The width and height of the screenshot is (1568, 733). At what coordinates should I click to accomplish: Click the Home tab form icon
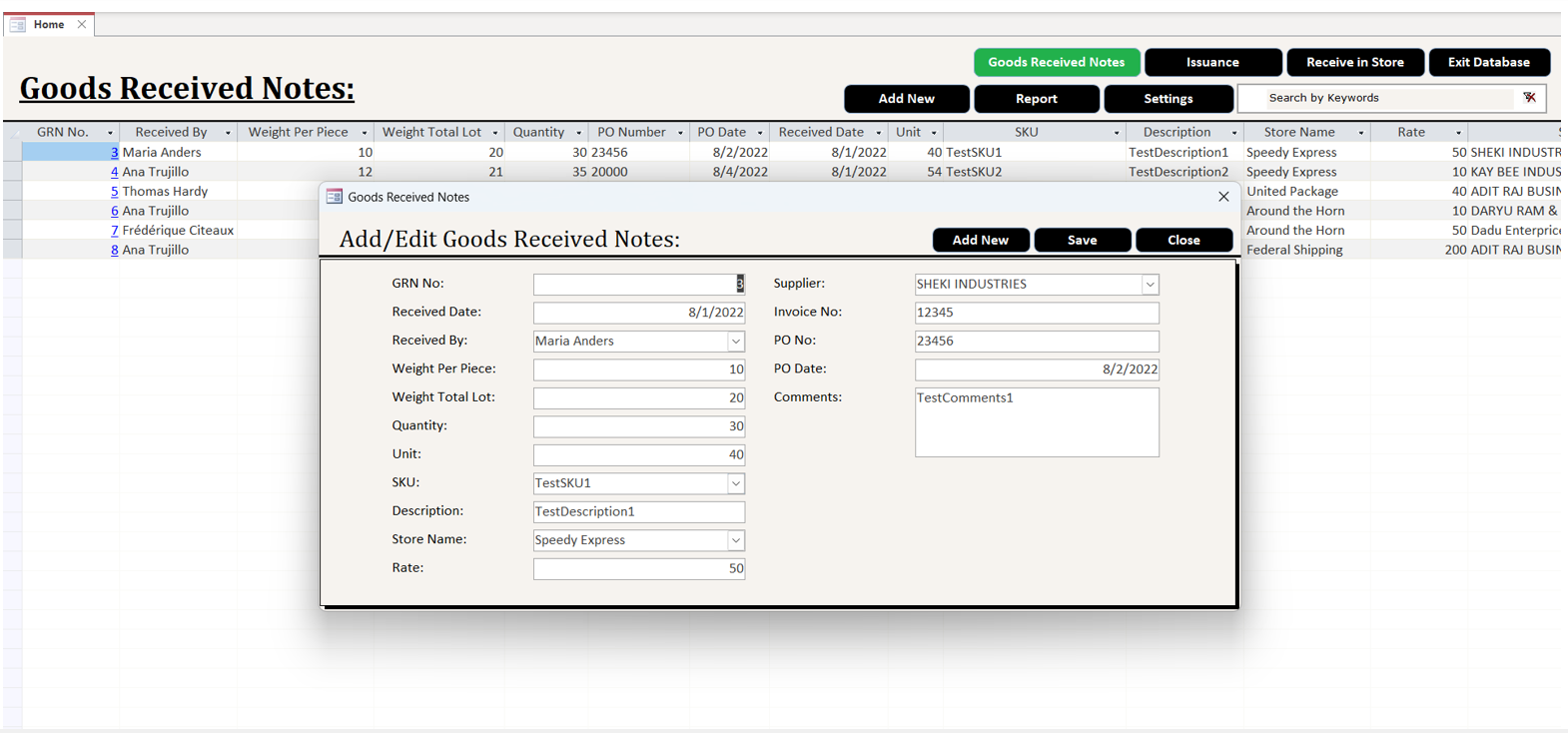pos(18,24)
